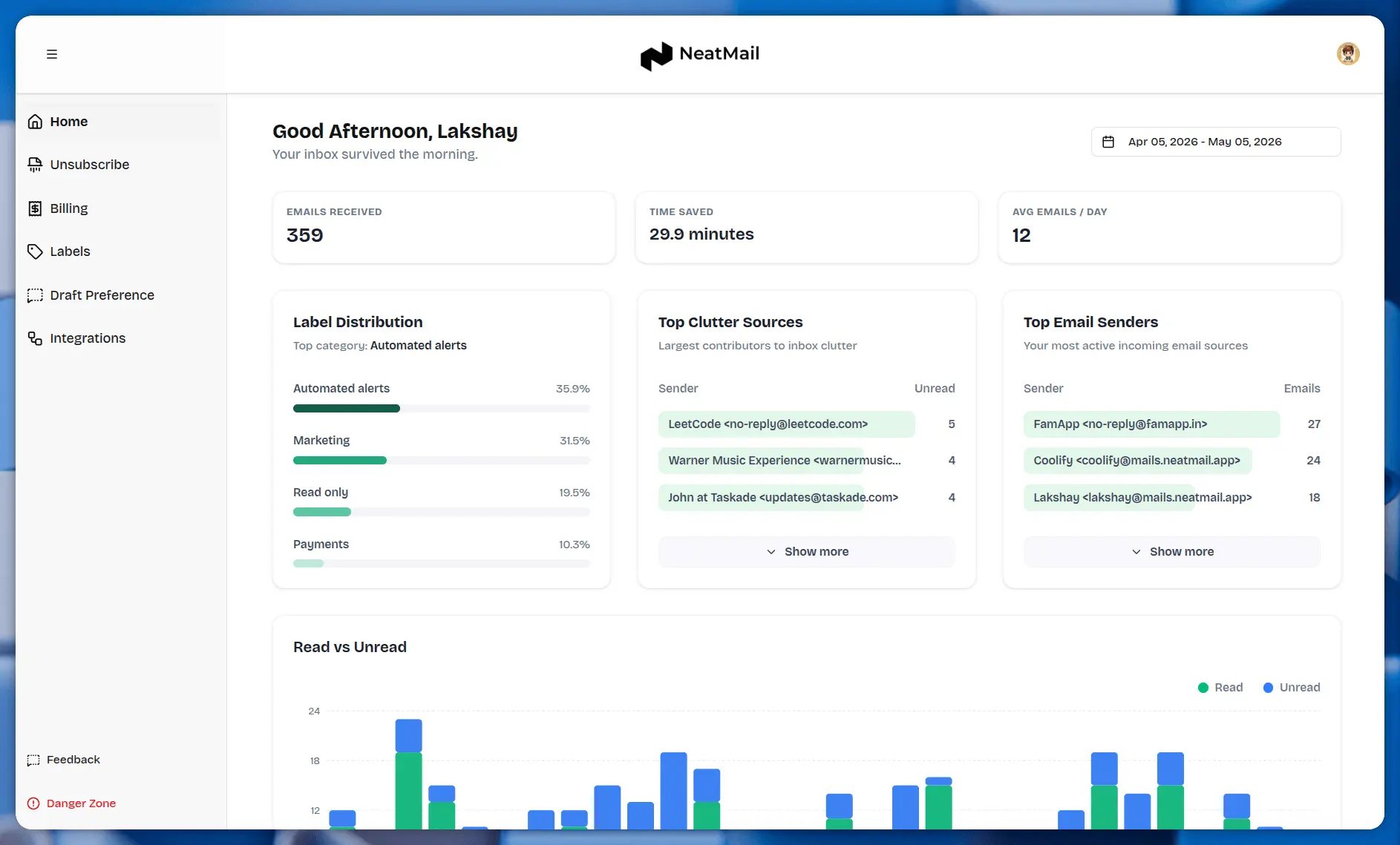
Task: Expand Show more under Top Email Senders
Action: point(1172,552)
